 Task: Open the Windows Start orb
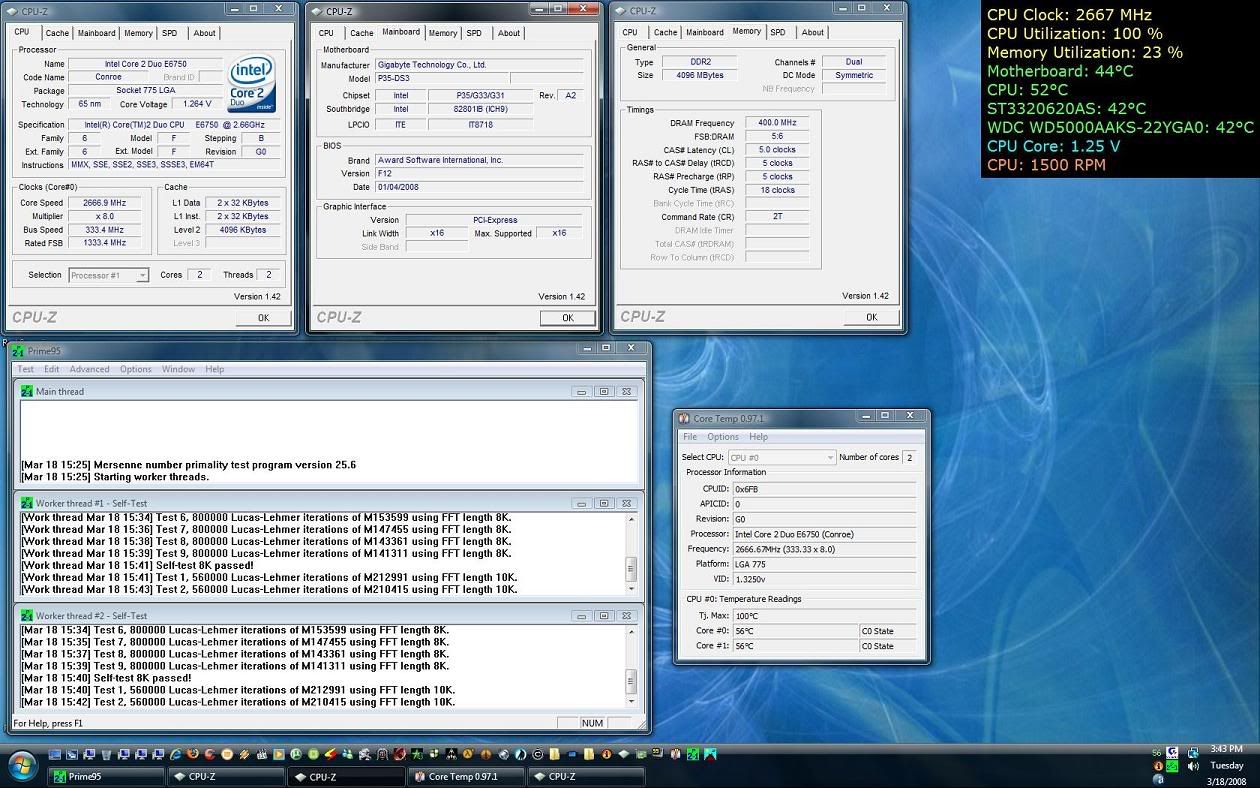[22, 766]
